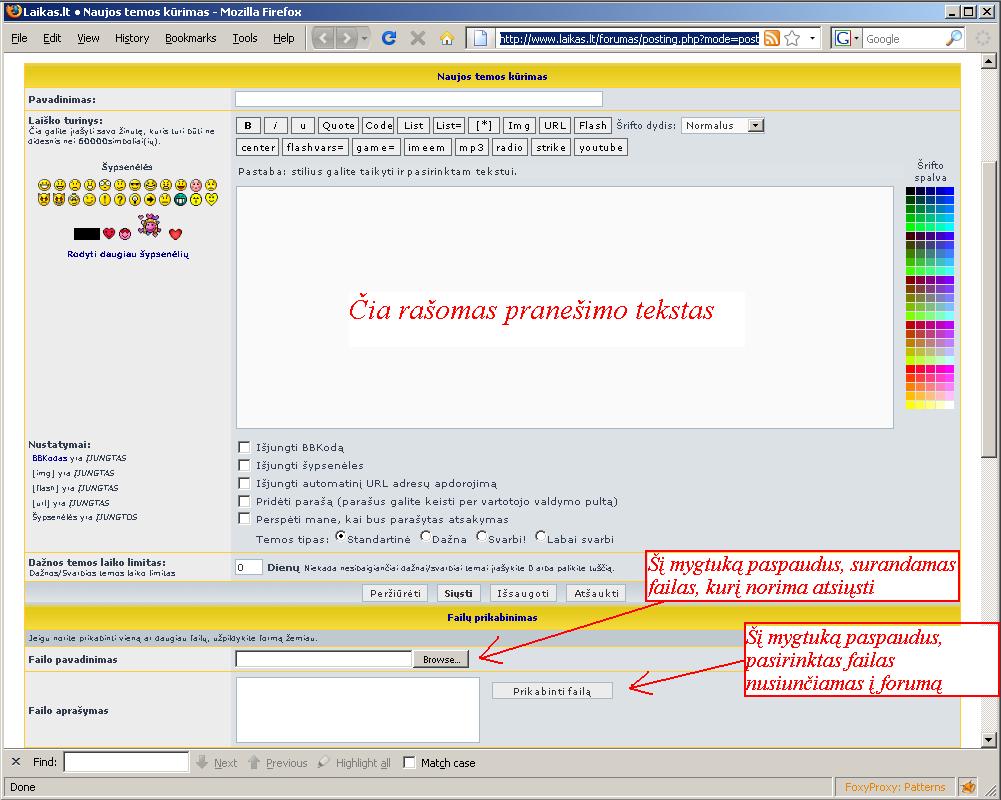Expand the address bar history dropdown arrow
Image resolution: width=1001 pixels, height=800 pixels.
pos(812,38)
